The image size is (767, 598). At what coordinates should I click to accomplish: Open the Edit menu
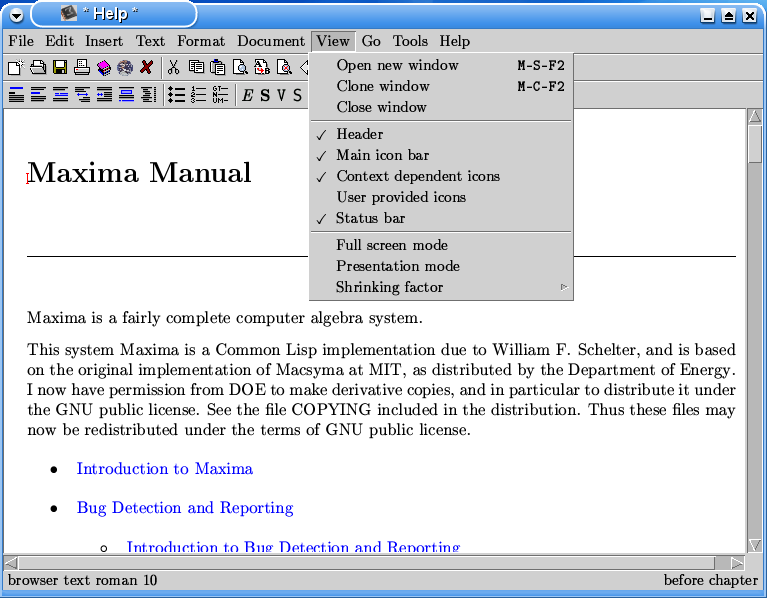click(60, 41)
